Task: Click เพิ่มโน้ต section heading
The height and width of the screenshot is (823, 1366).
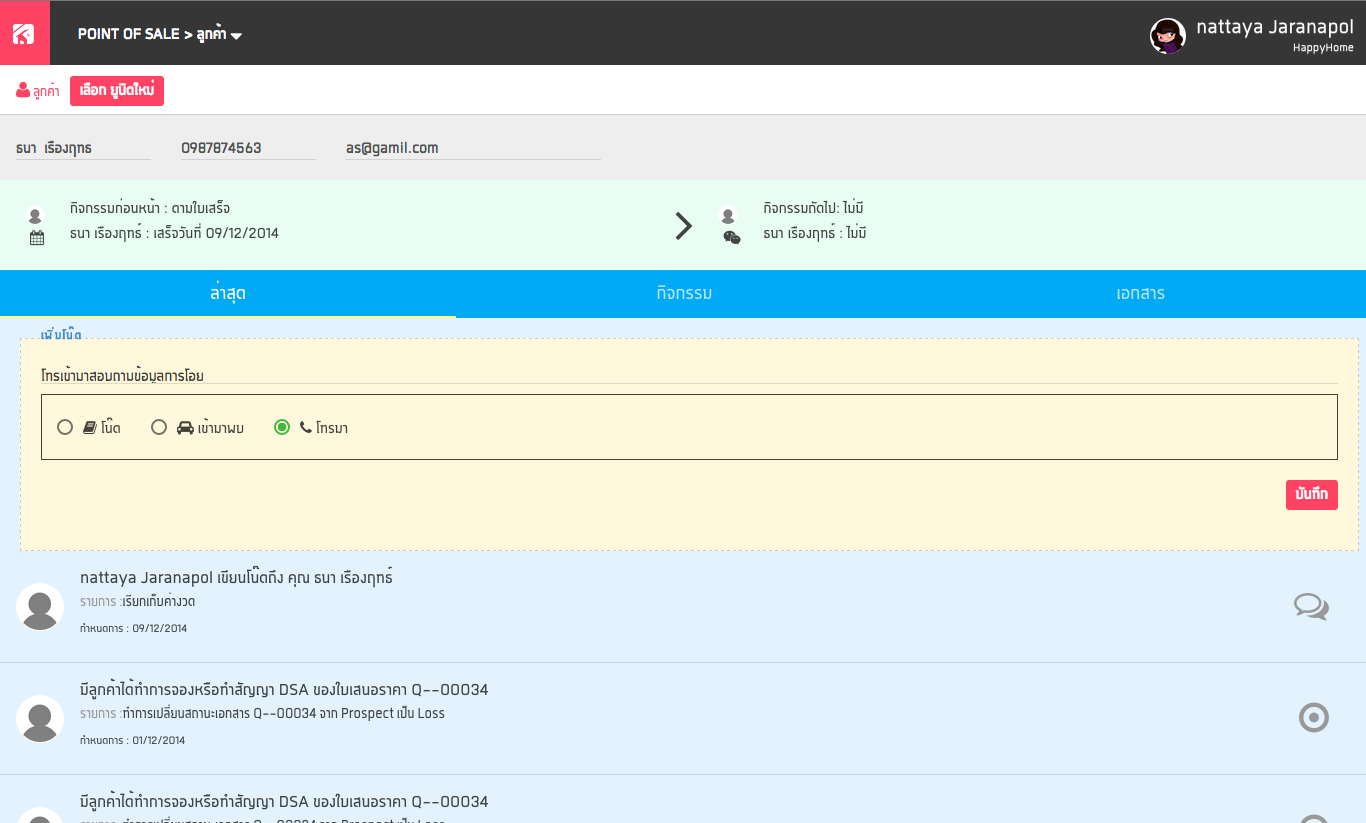Action: pos(61,334)
